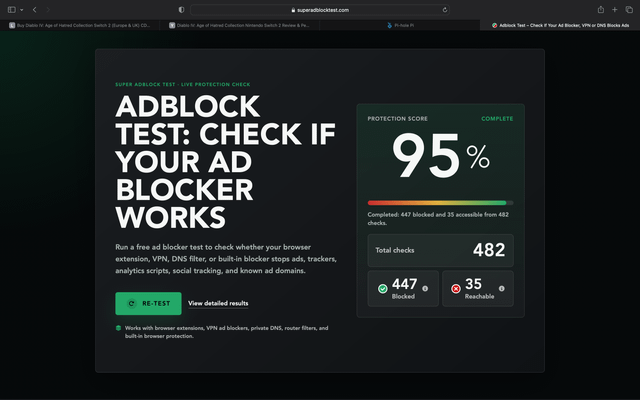Screen dimensions: 640x400
Task: Show the Safari sidebar
Action: (12, 10)
